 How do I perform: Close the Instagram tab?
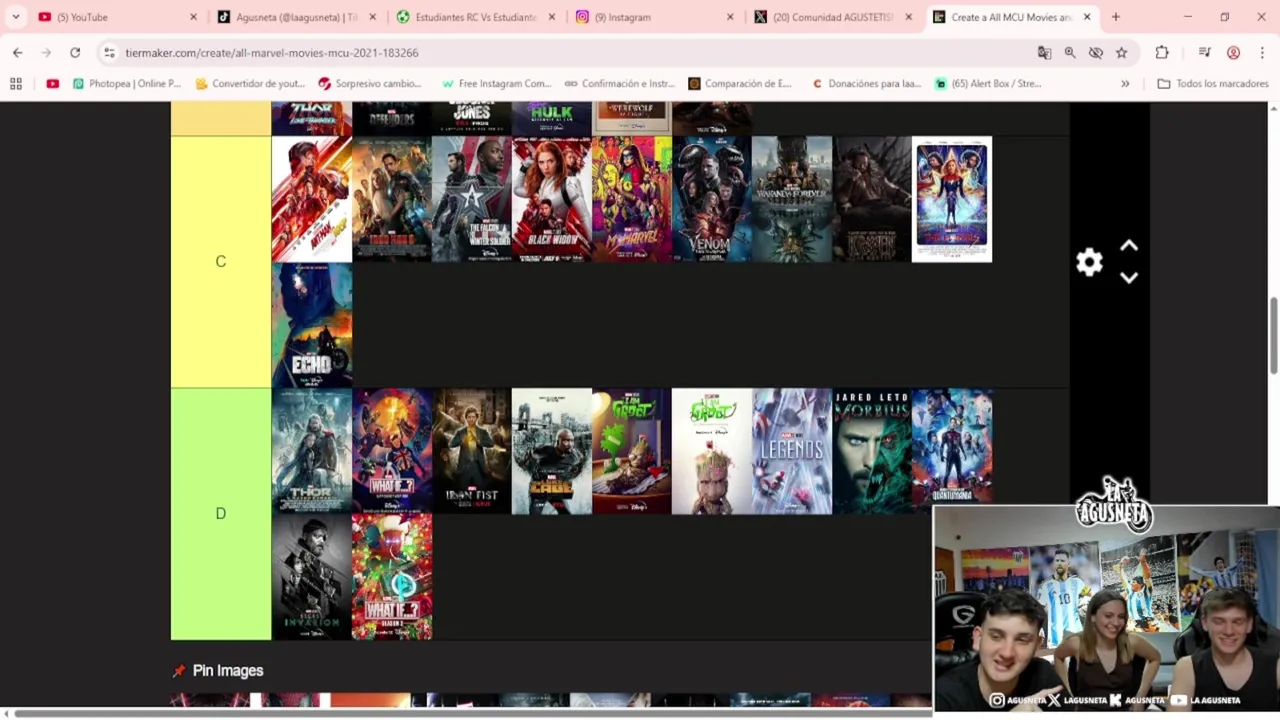(730, 17)
